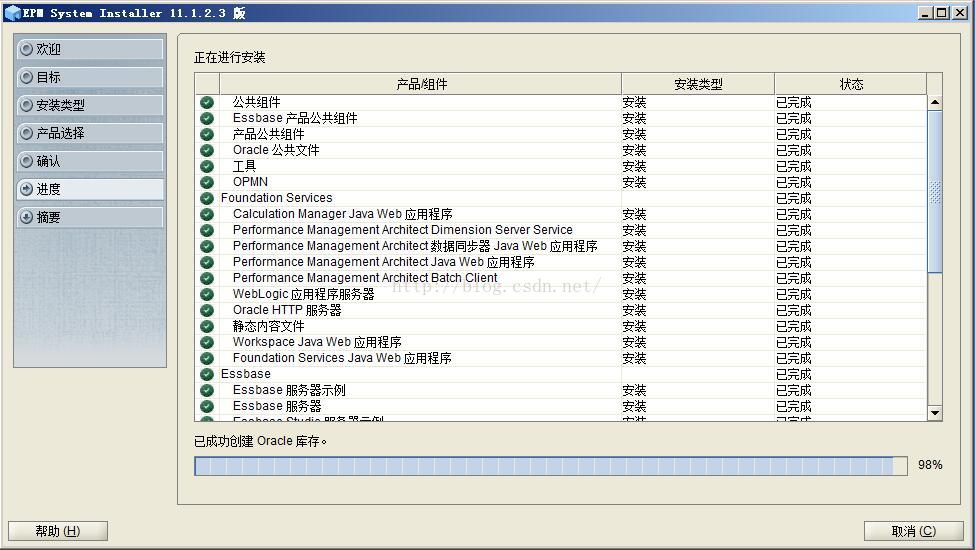Click the 摘要 step arrow icon

(26, 217)
